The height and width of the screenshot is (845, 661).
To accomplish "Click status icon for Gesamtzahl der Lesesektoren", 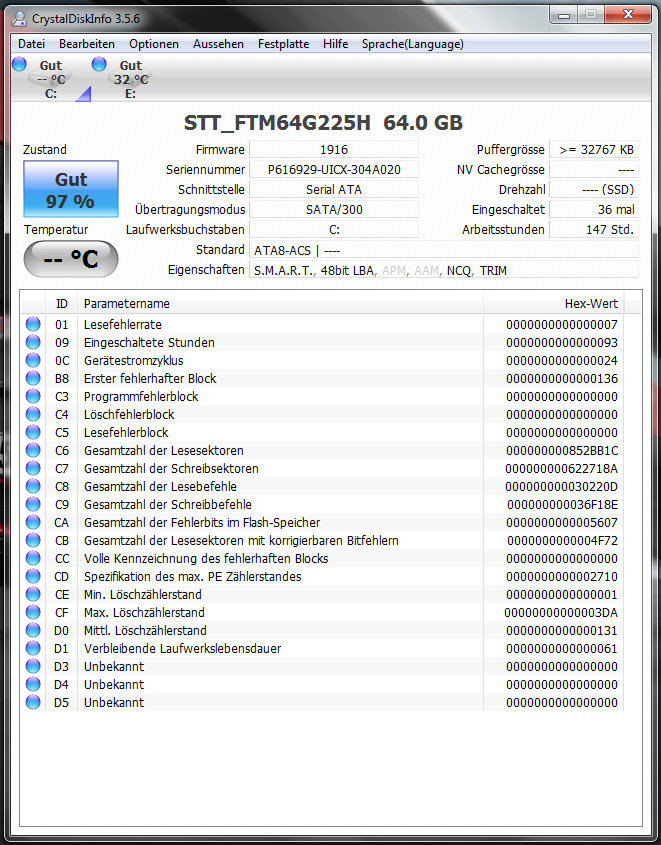I will pyautogui.click(x=33, y=450).
